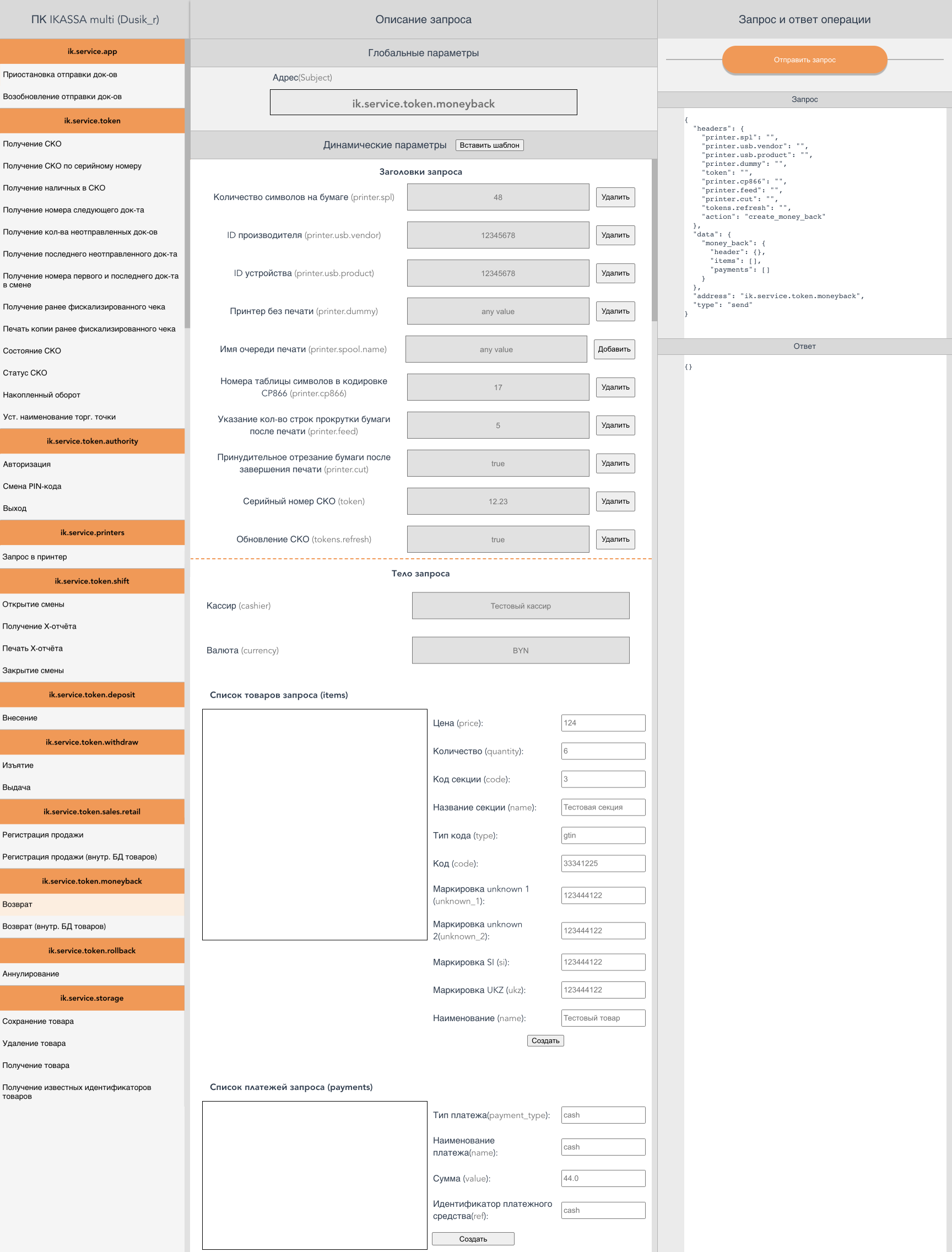Delete the tokens.refresh header row
Viewport: 952px width, 1252px height.
coord(615,539)
